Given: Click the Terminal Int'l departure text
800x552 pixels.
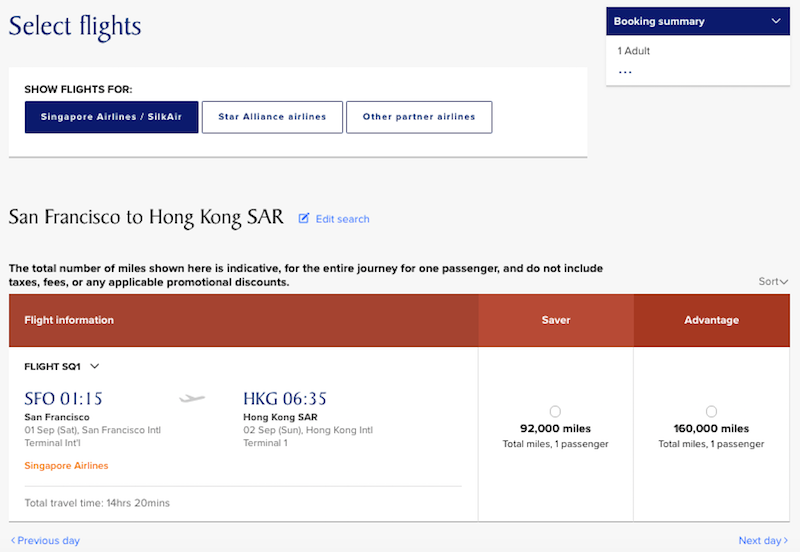Looking at the screenshot, I should pyautogui.click(x=53, y=443).
